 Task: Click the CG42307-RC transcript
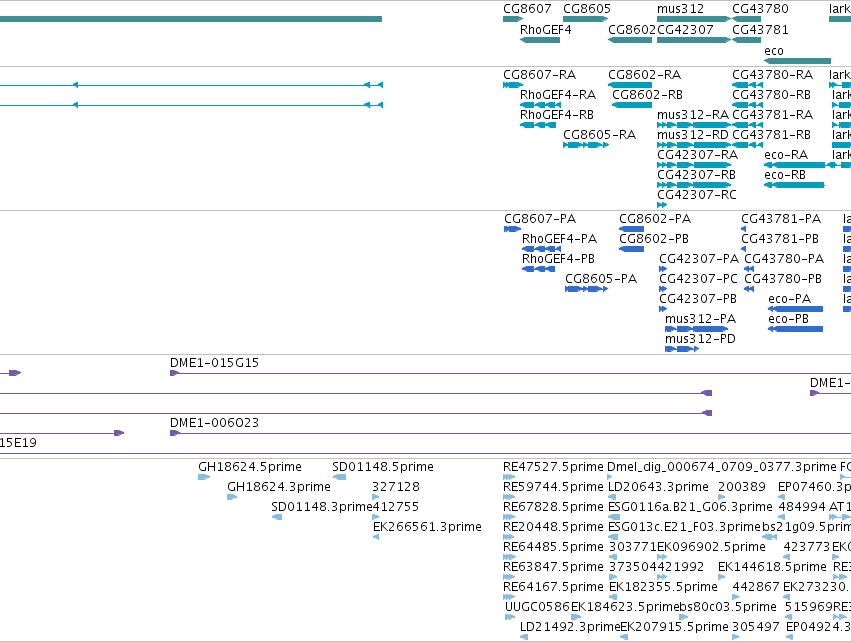(x=662, y=205)
